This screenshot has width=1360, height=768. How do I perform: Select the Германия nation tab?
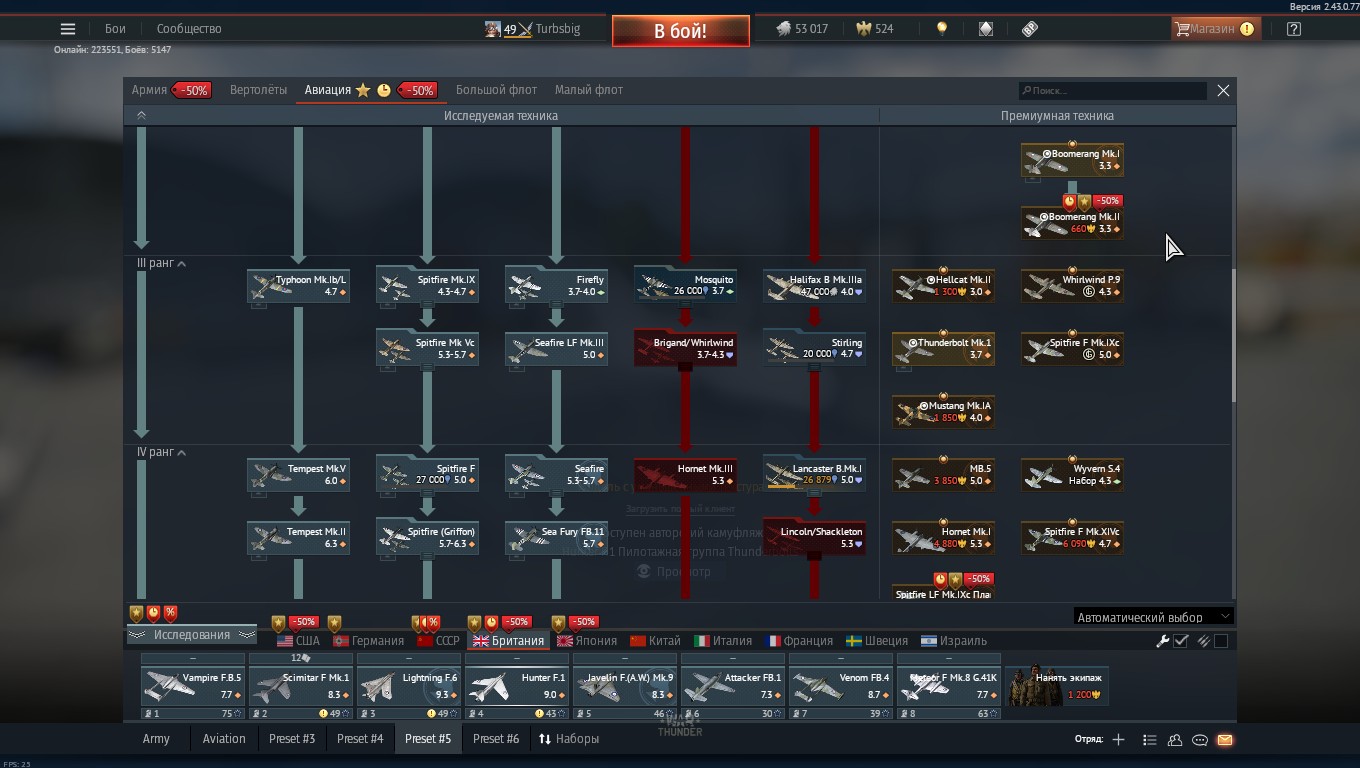pyautogui.click(x=368, y=641)
